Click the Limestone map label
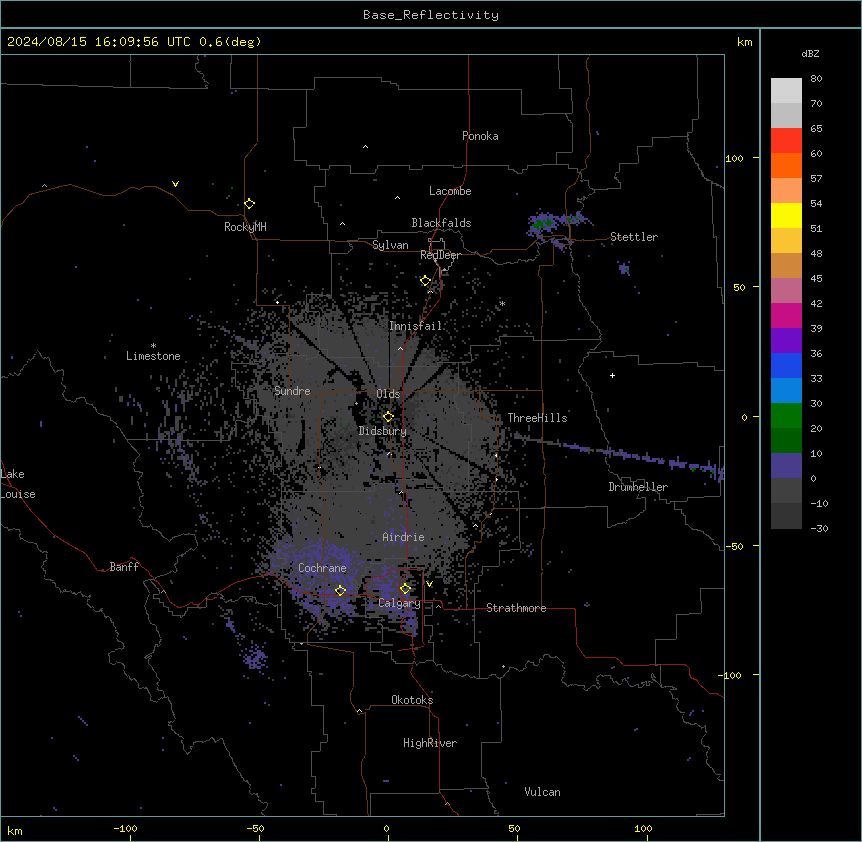862x842 pixels. point(153,356)
